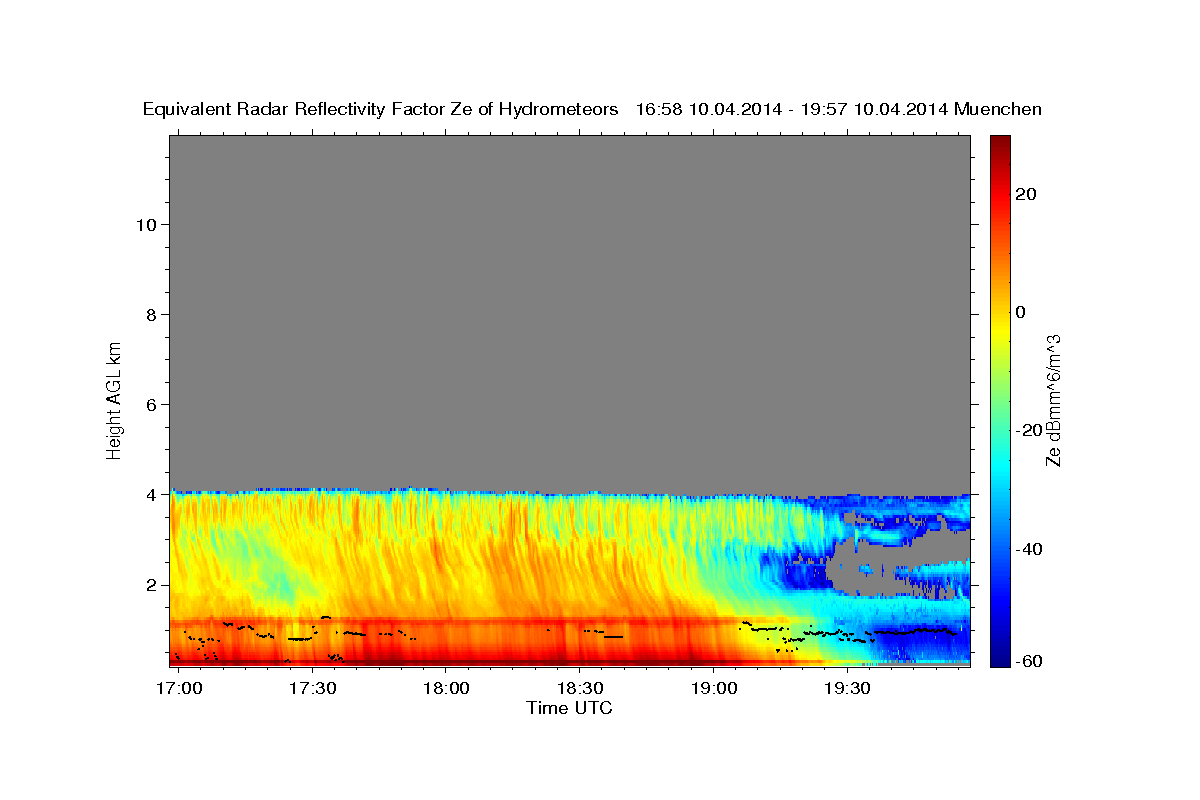Click the colorbar value '20'
1200x800 pixels.
[x=1025, y=194]
